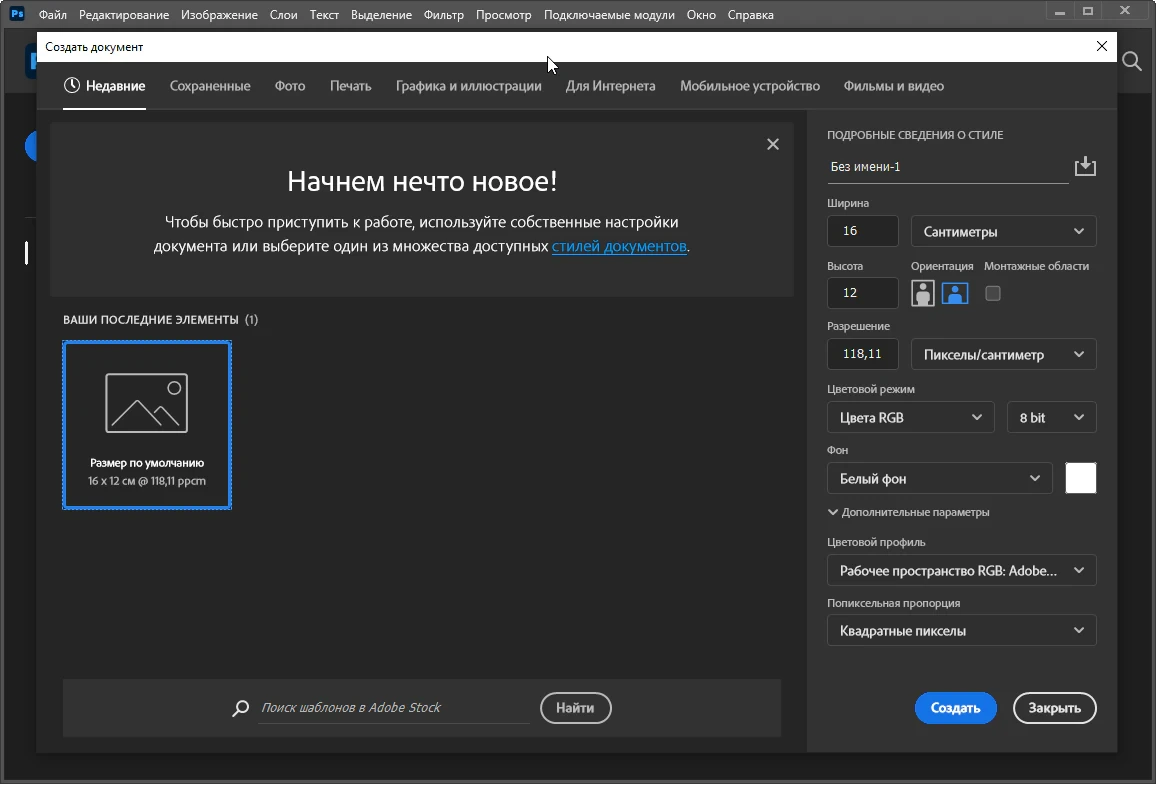Select the Размер по умолчанию preset thumbnail
The image size is (1157, 785).
[147, 425]
